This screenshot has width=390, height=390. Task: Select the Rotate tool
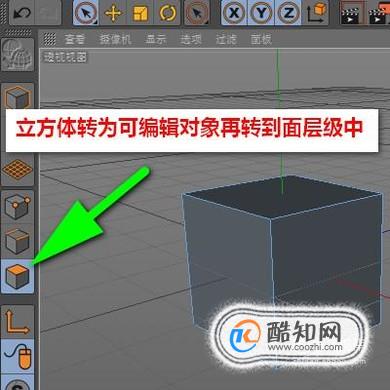coord(168,13)
